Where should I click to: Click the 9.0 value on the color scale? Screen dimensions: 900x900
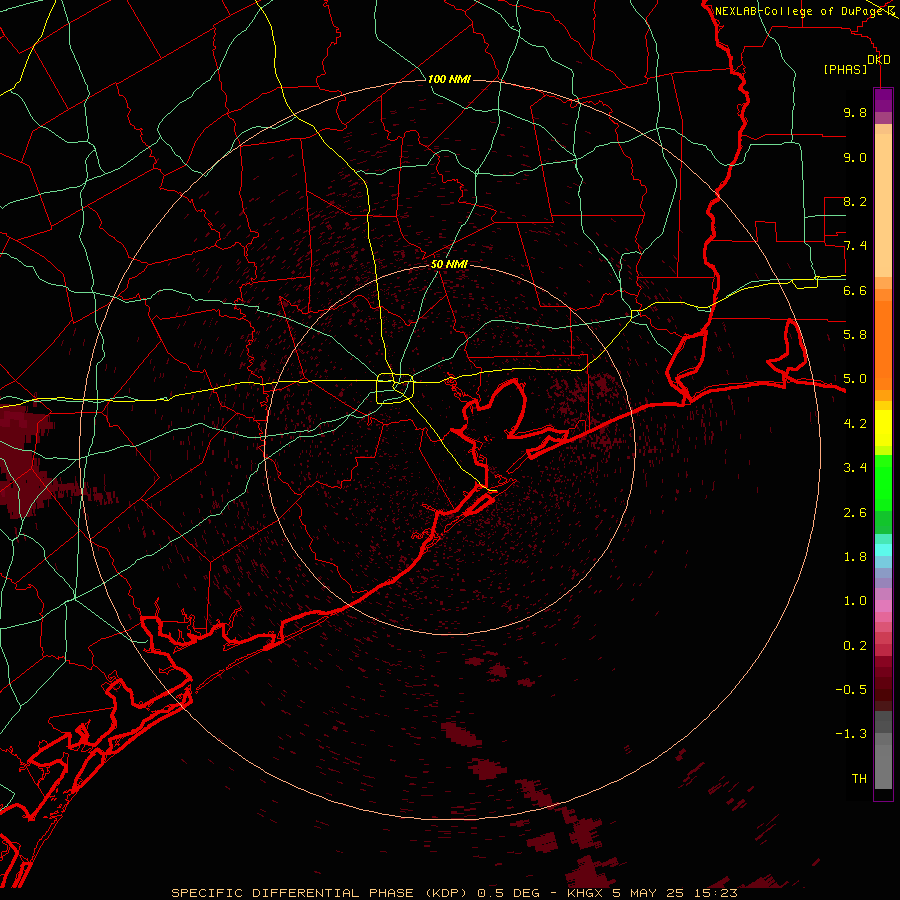tap(855, 157)
